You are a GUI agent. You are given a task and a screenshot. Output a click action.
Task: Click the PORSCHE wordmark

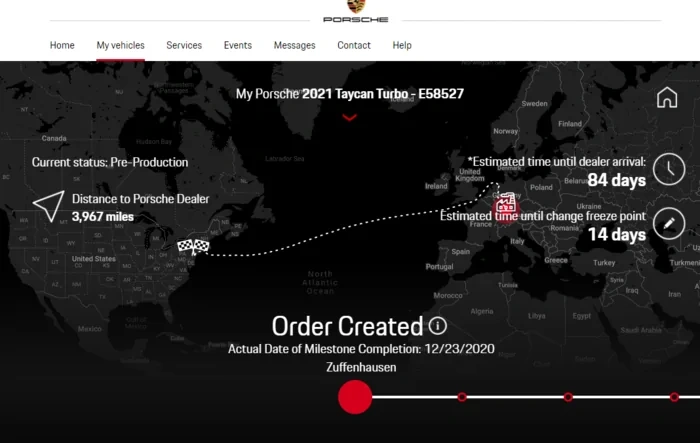click(x=356, y=19)
